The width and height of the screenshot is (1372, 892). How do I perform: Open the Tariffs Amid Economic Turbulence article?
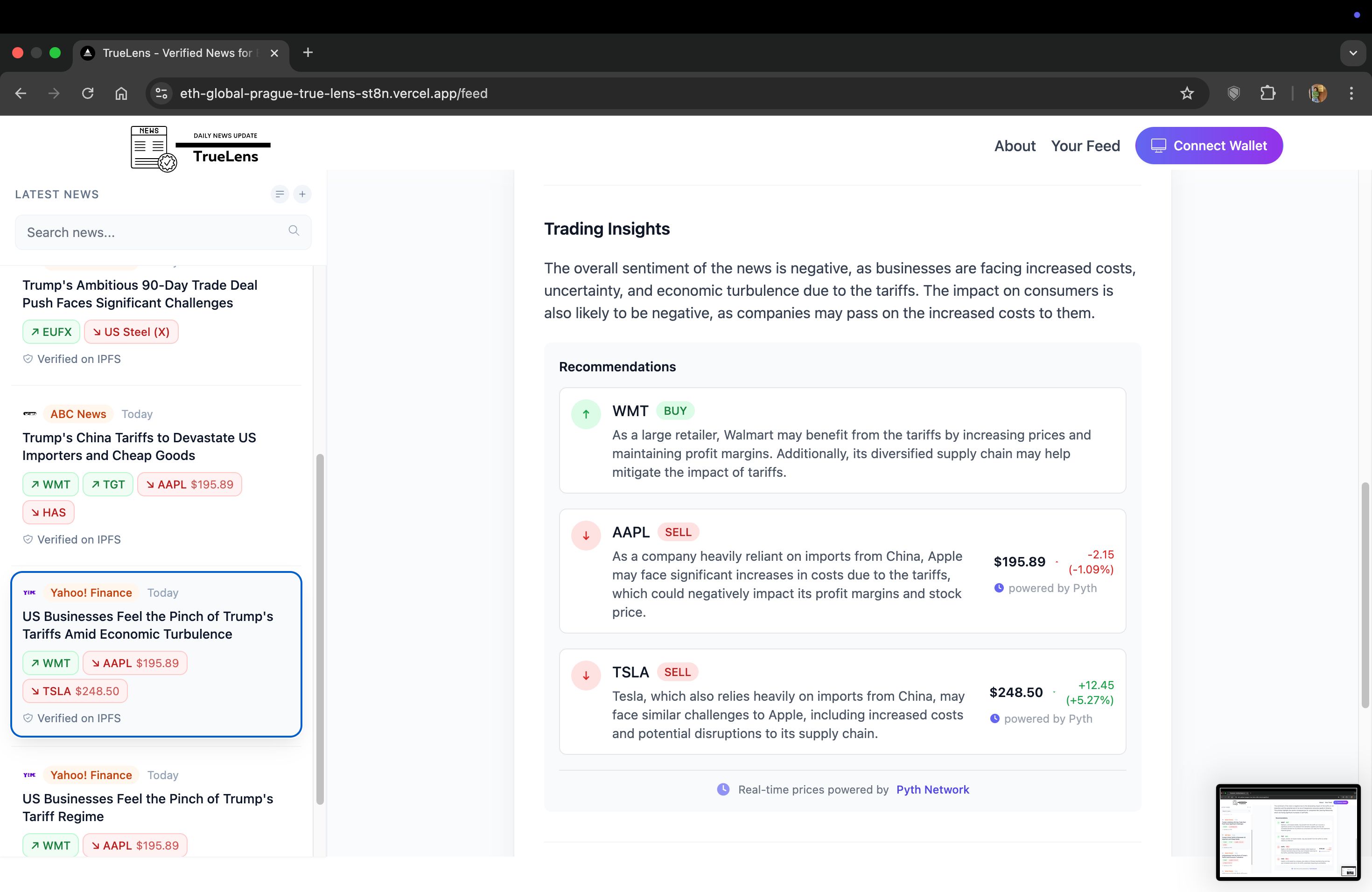[x=147, y=625]
